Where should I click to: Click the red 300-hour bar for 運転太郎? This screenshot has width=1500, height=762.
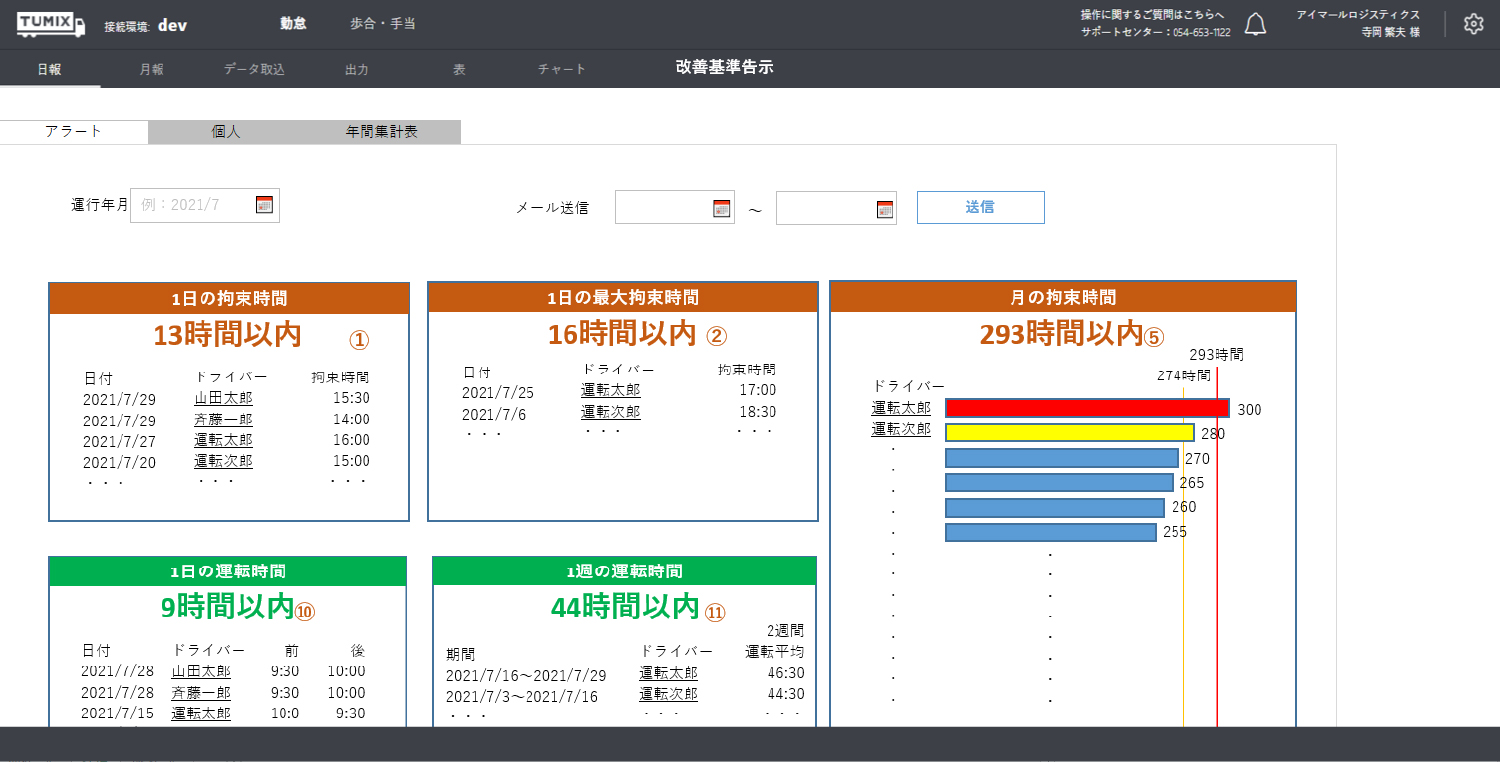1086,408
